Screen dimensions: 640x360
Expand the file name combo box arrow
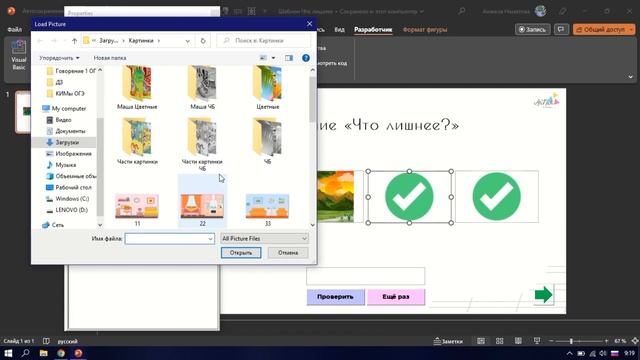tap(210, 238)
